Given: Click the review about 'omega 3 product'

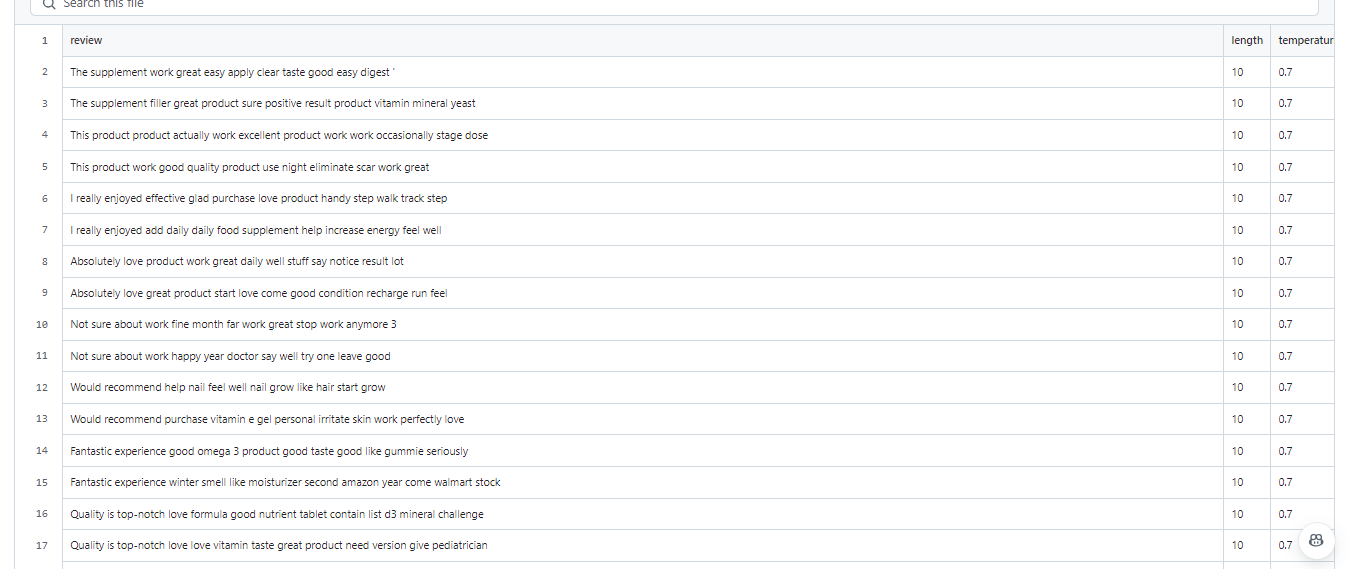Looking at the screenshot, I should (269, 451).
